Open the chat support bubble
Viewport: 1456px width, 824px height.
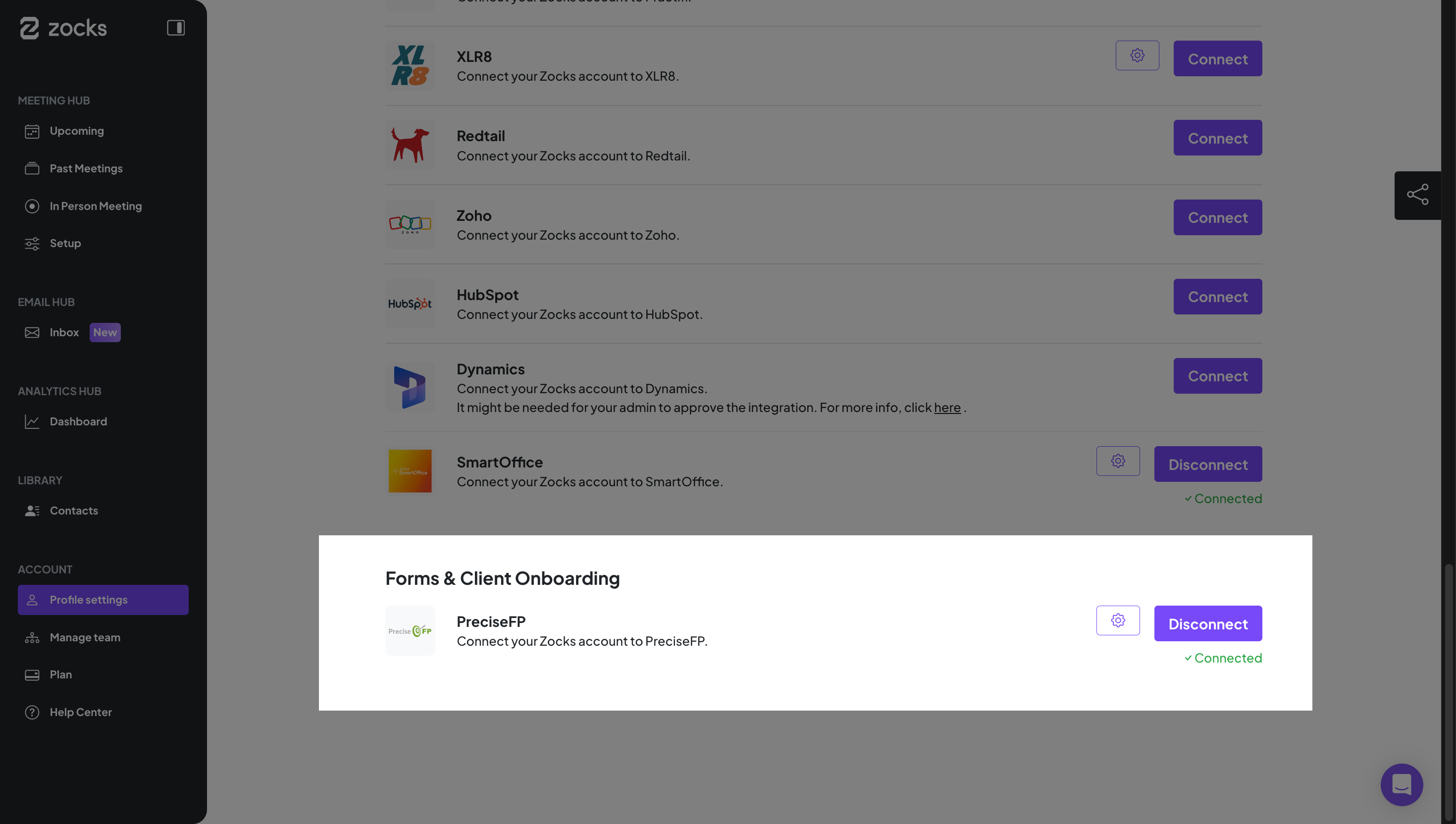[1401, 784]
